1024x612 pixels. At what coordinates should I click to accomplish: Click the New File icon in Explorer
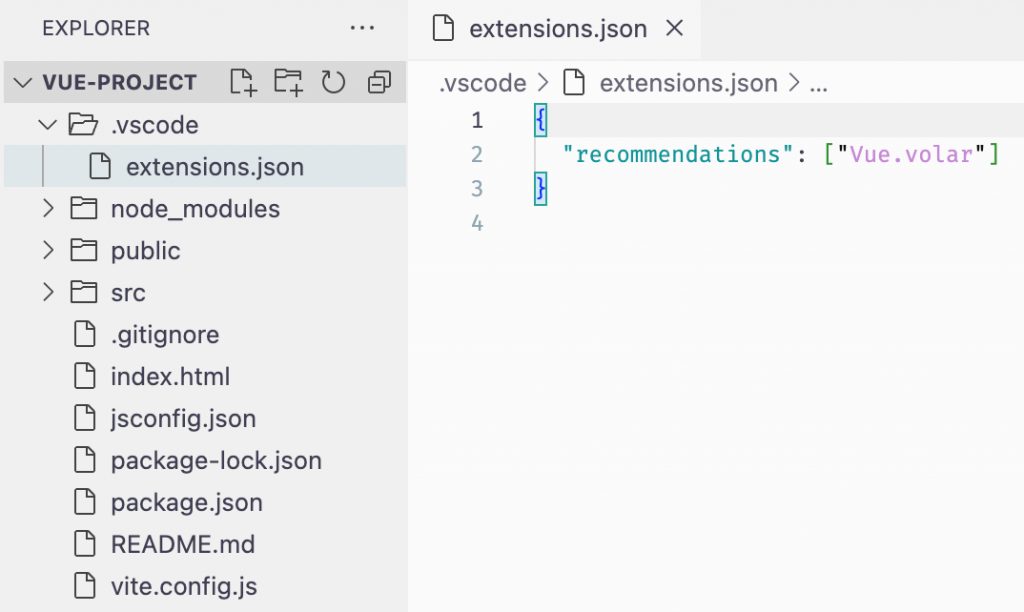click(x=243, y=82)
